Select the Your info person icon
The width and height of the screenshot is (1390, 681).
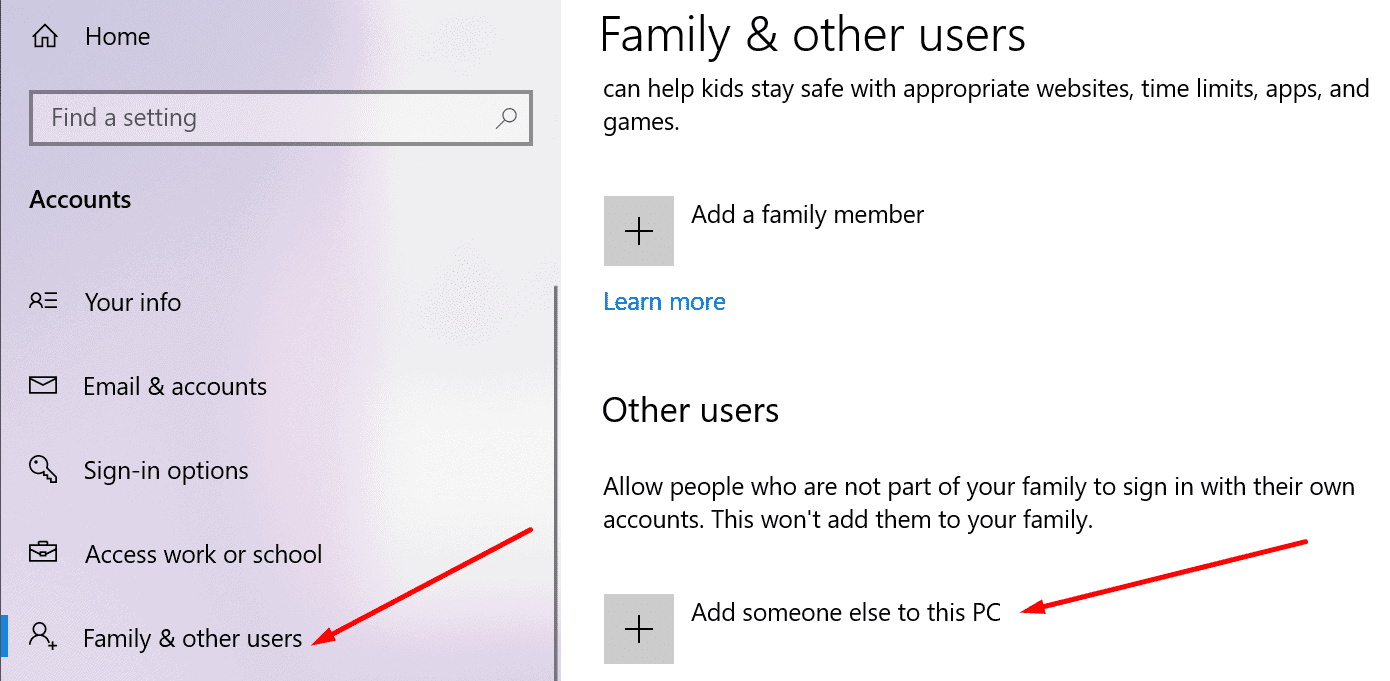[x=43, y=301]
